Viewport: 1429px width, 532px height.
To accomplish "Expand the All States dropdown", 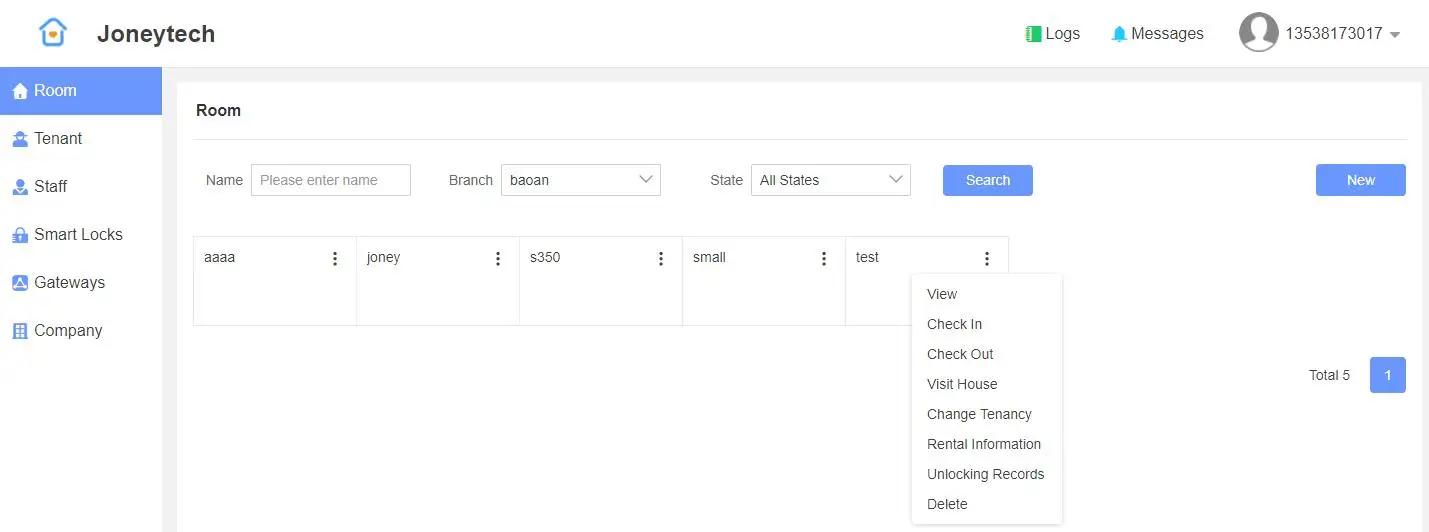I will (830, 180).
